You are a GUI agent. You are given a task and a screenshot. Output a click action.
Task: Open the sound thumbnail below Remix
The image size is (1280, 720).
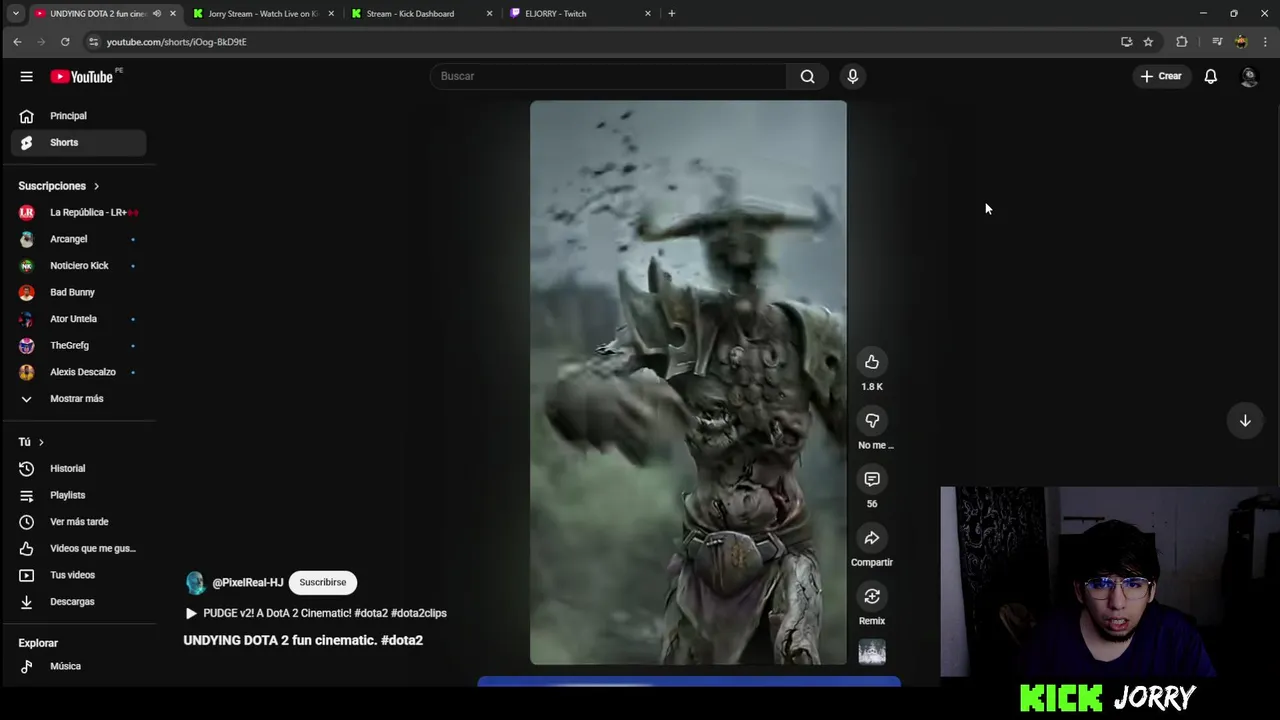(x=872, y=652)
